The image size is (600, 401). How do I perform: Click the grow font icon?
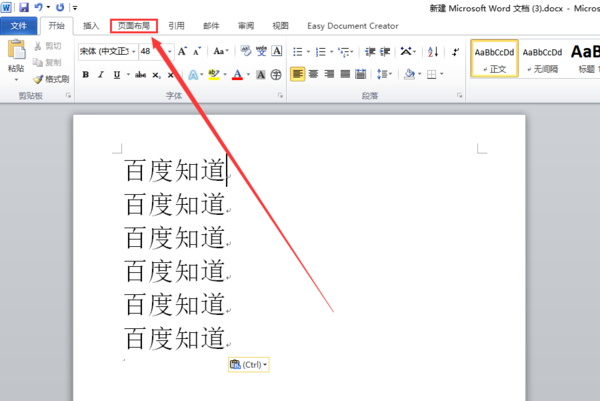(x=182, y=51)
